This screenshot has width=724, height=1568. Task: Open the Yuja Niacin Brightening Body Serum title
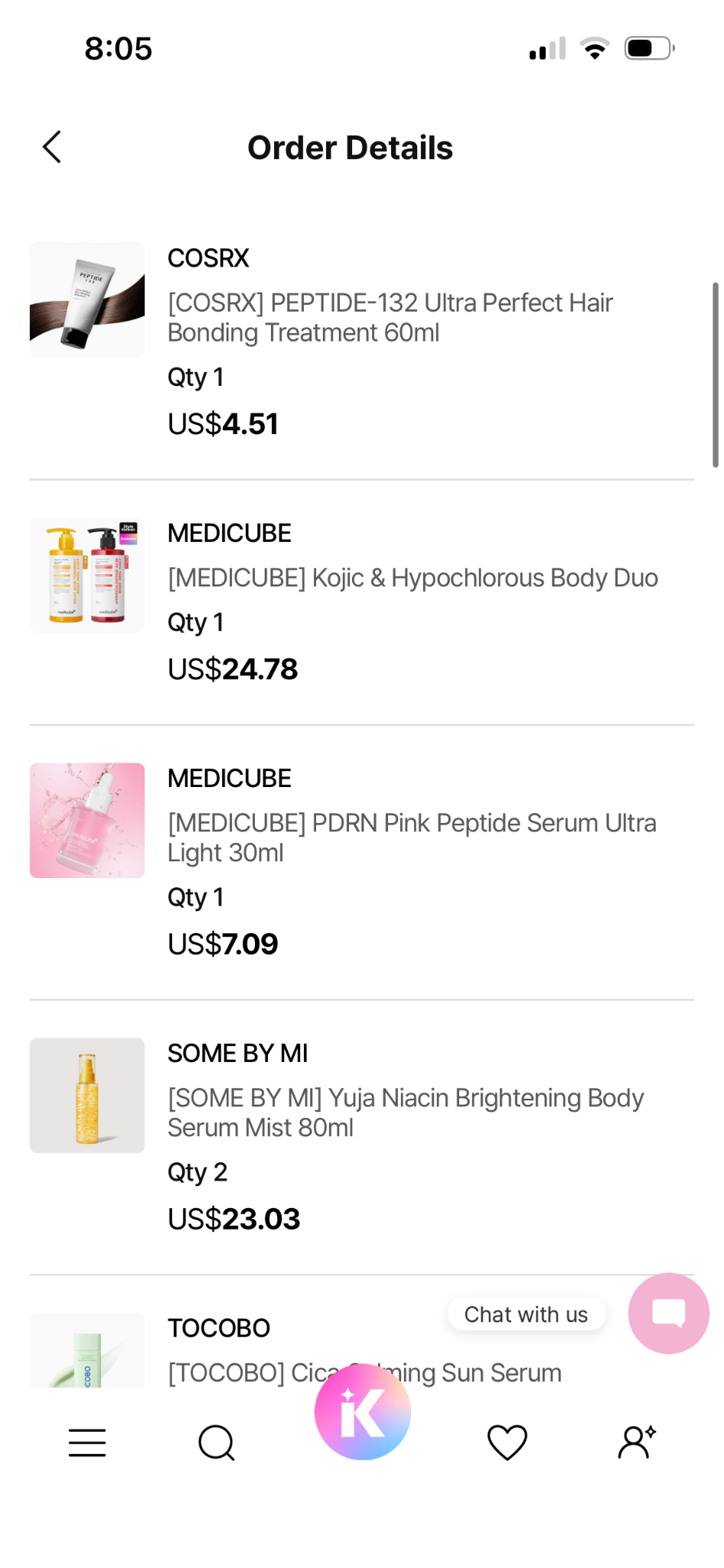pos(406,1112)
